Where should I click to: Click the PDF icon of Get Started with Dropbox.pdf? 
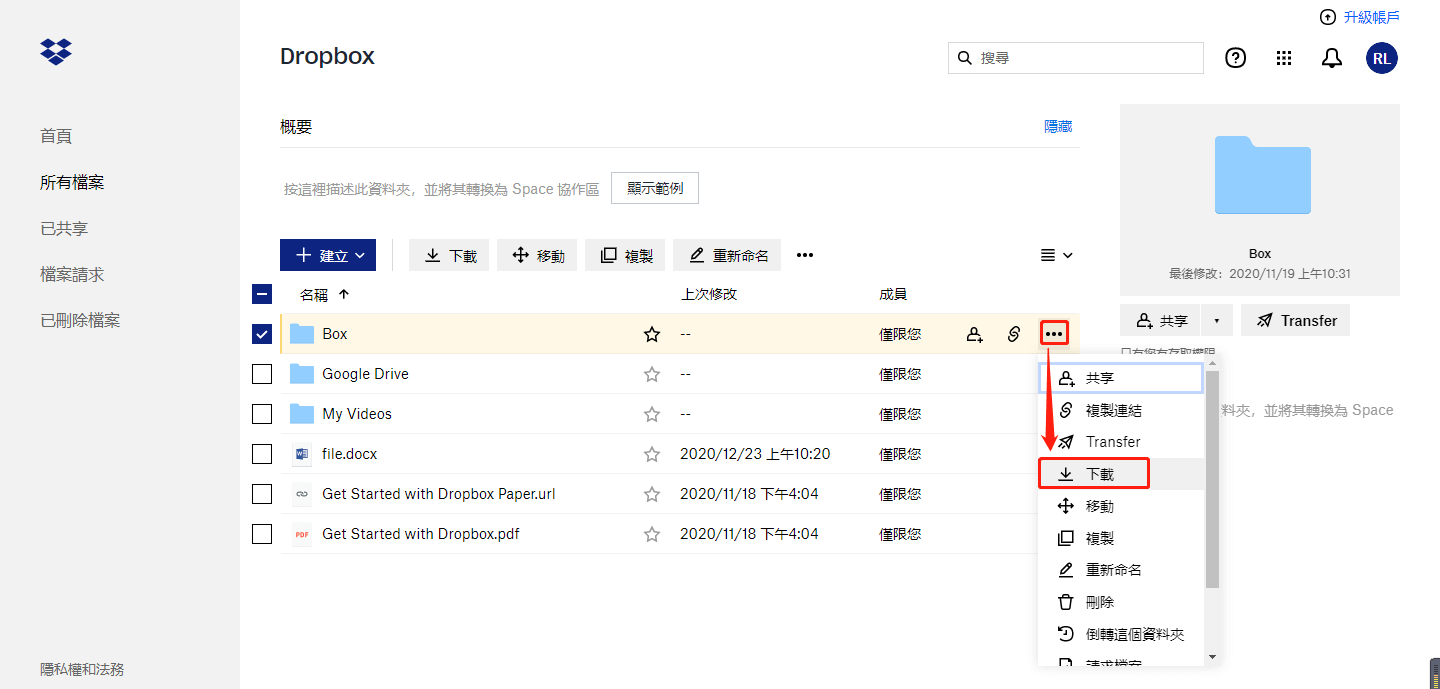pyautogui.click(x=302, y=534)
